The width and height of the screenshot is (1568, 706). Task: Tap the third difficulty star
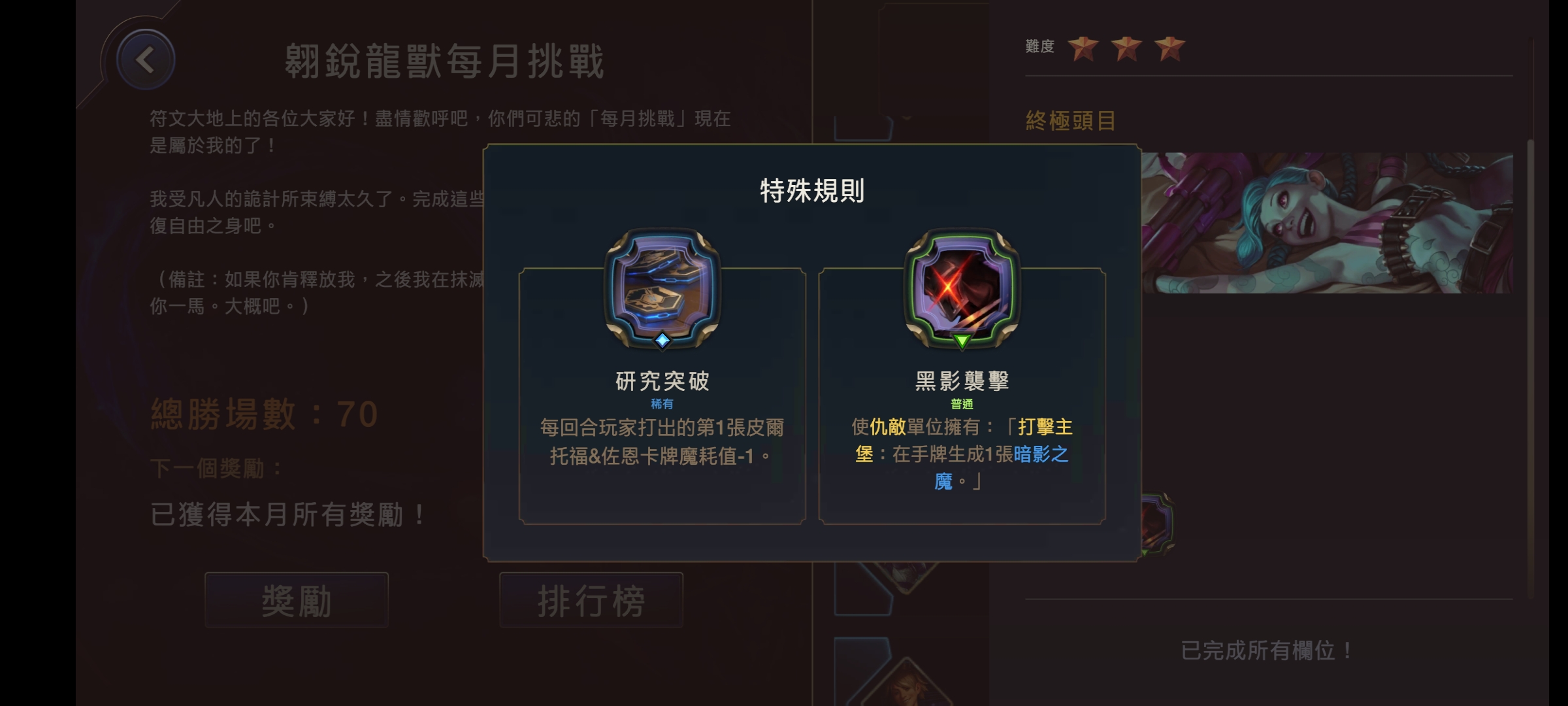click(x=1169, y=48)
